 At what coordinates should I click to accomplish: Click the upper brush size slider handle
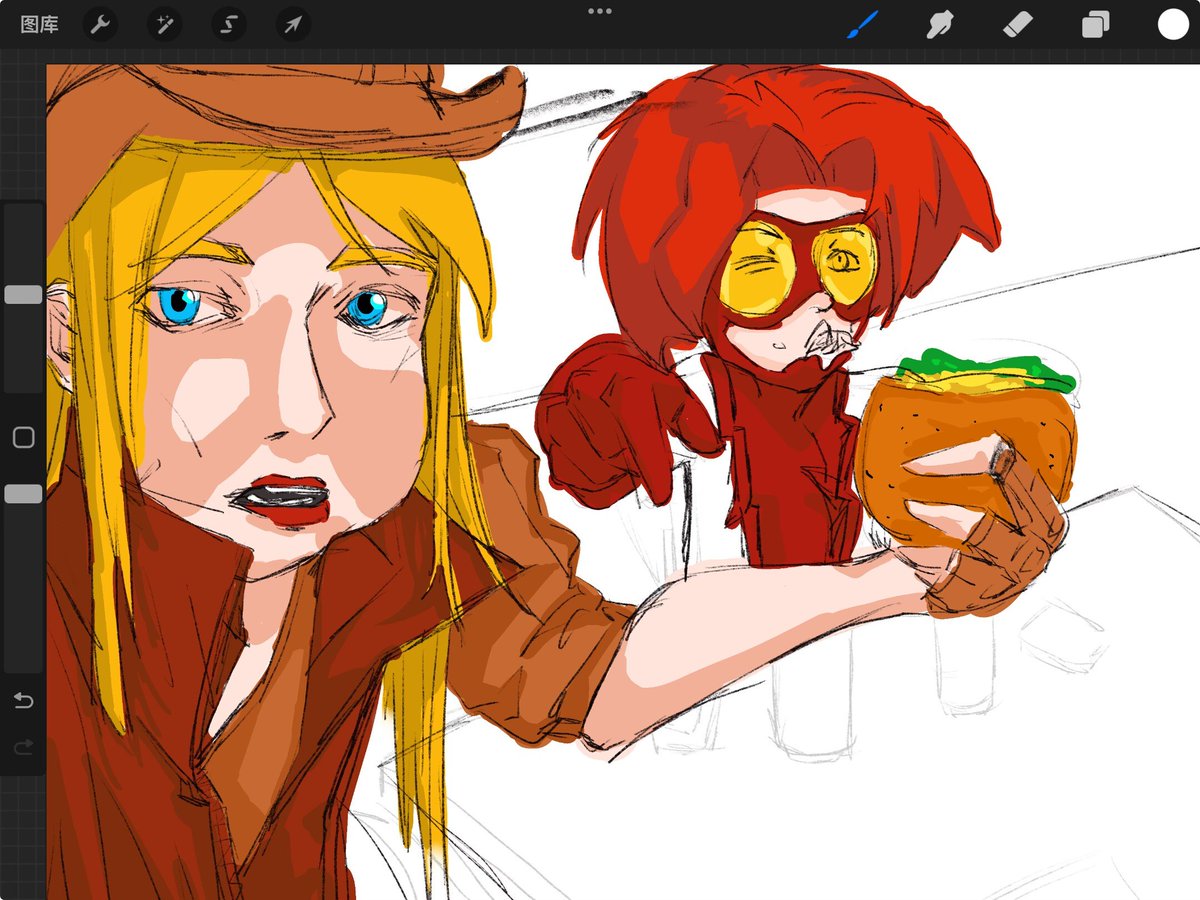pyautogui.click(x=23, y=295)
